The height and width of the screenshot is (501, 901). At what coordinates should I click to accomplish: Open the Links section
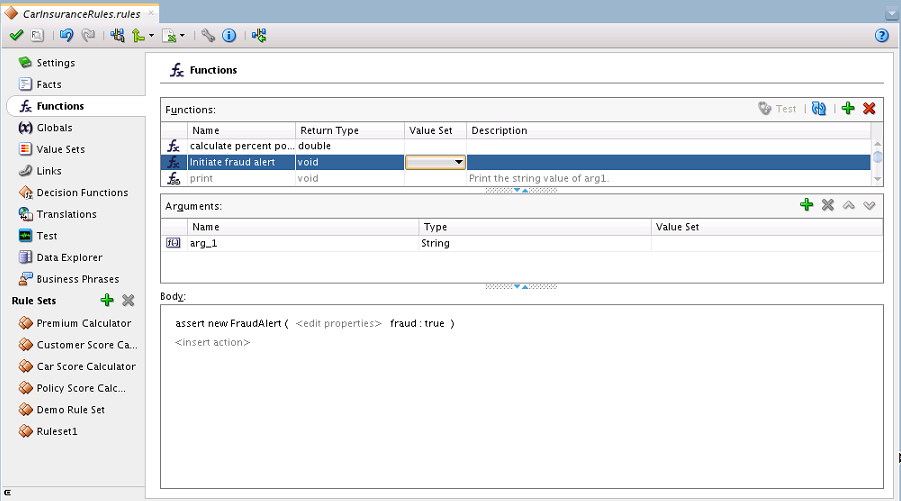(49, 171)
